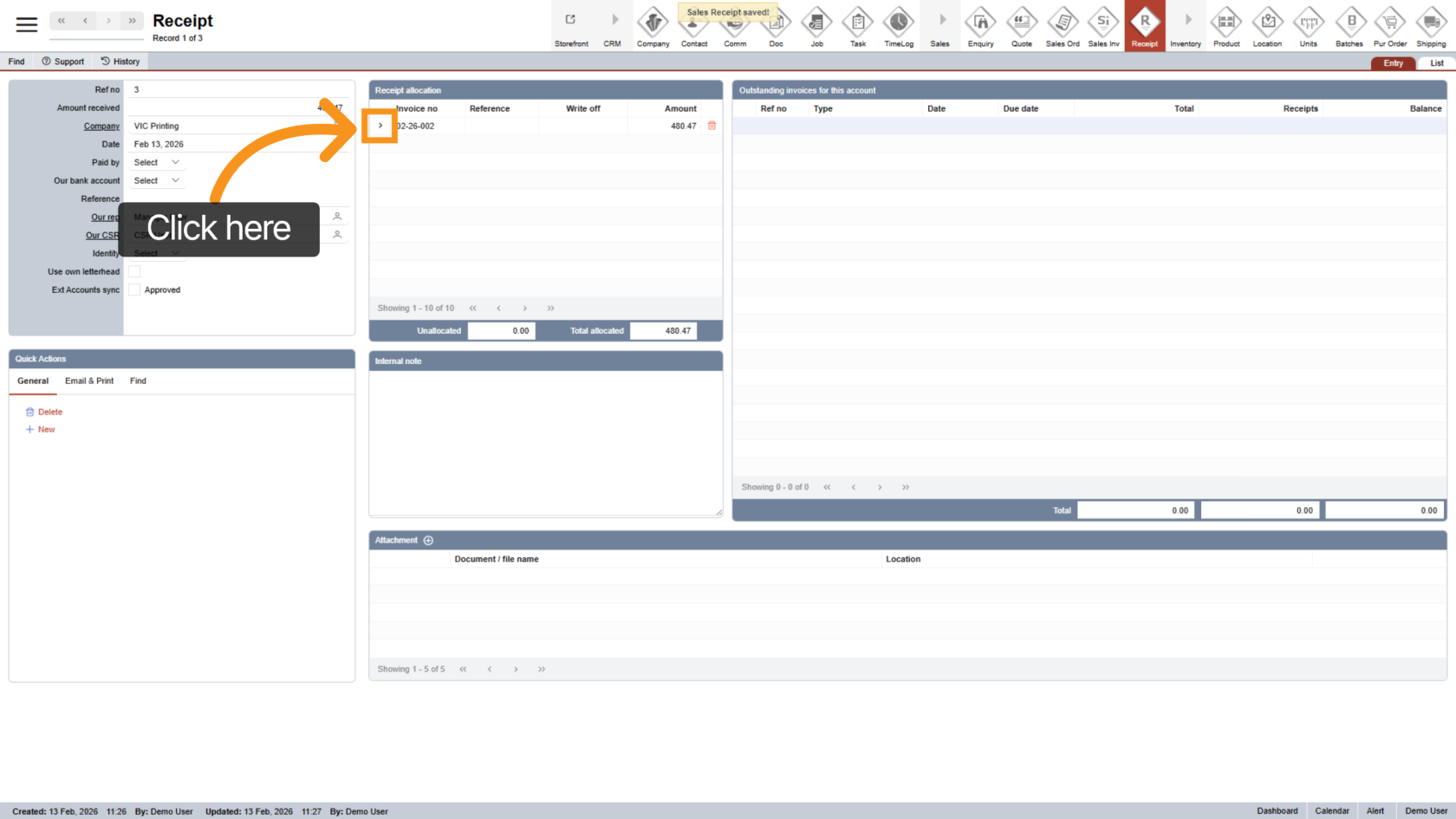The image size is (1456, 819).
Task: Click the TimeLog clock icon
Action: [x=899, y=23]
